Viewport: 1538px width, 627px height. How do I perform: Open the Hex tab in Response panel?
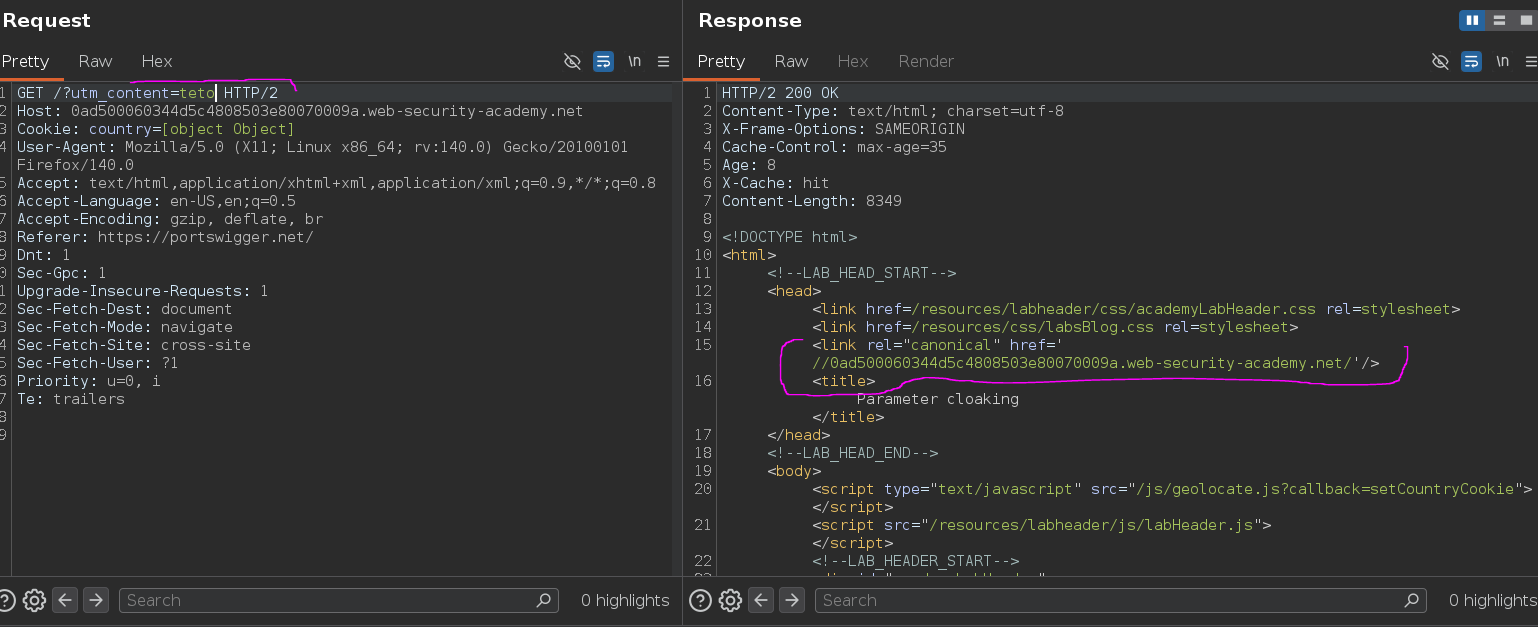pyautogui.click(x=853, y=61)
